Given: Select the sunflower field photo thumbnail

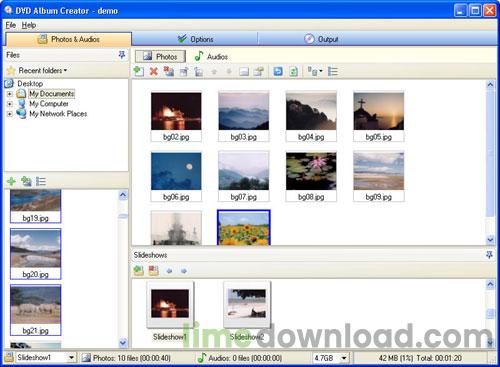Looking at the screenshot, I should 244,228.
